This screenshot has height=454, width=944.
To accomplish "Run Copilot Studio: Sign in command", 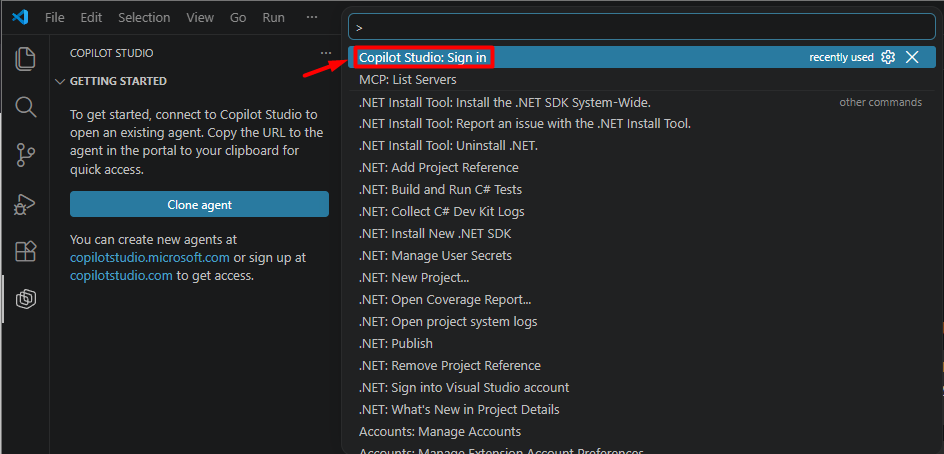I will (642, 57).
